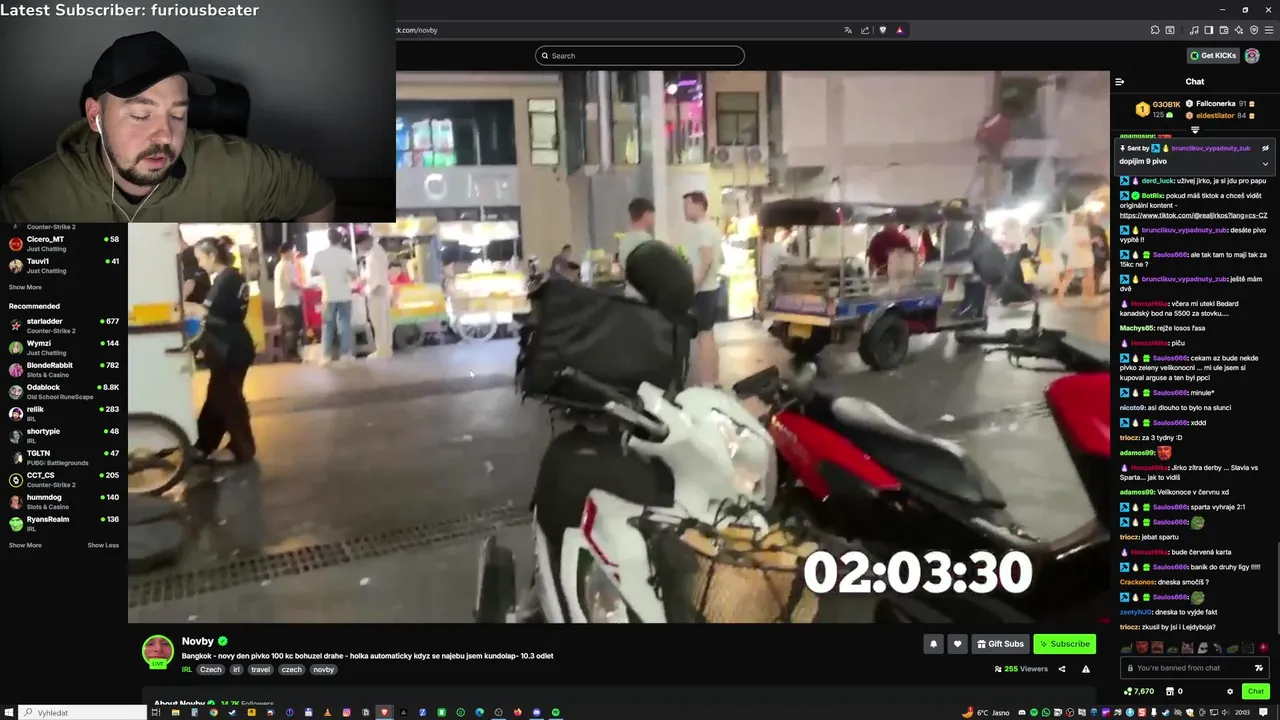Collapse recommended list with Show Less
The width and height of the screenshot is (1280, 720).
pyautogui.click(x=103, y=545)
